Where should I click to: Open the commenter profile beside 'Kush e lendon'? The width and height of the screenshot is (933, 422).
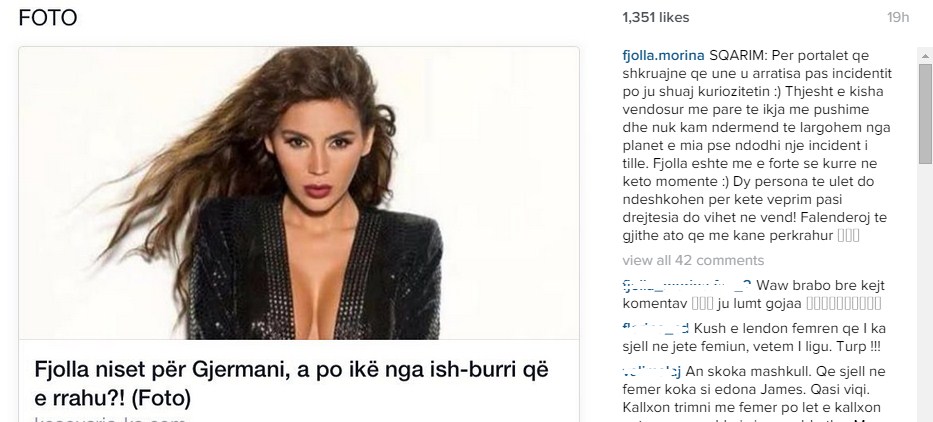[656, 327]
